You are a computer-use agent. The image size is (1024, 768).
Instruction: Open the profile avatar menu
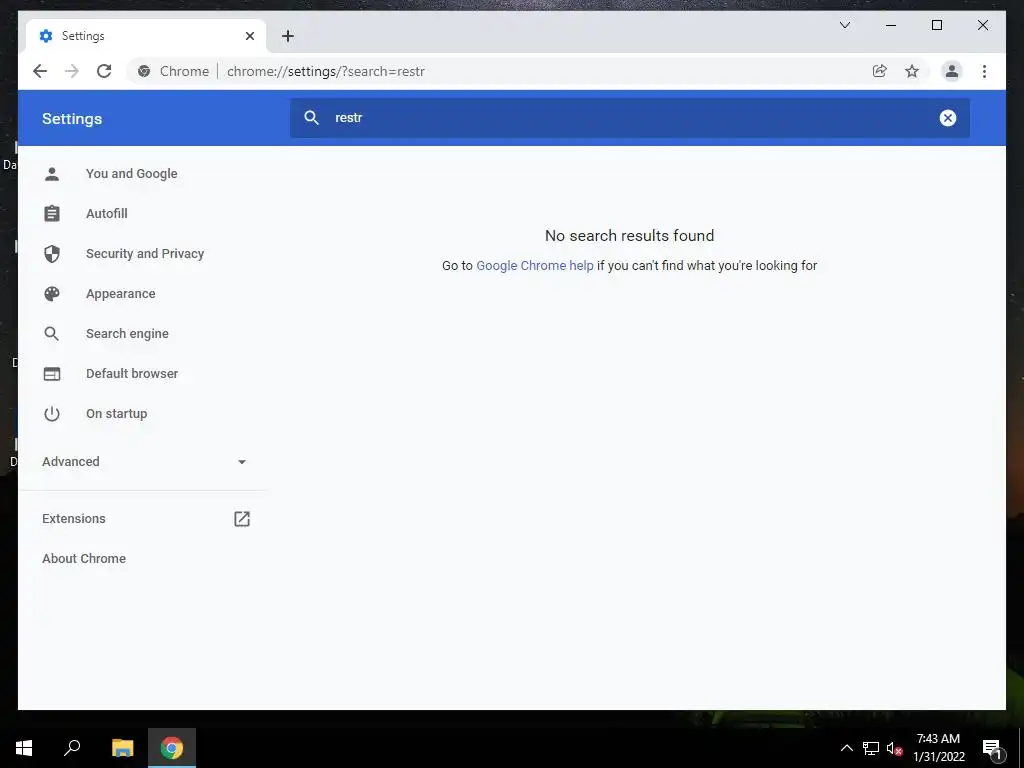(952, 71)
